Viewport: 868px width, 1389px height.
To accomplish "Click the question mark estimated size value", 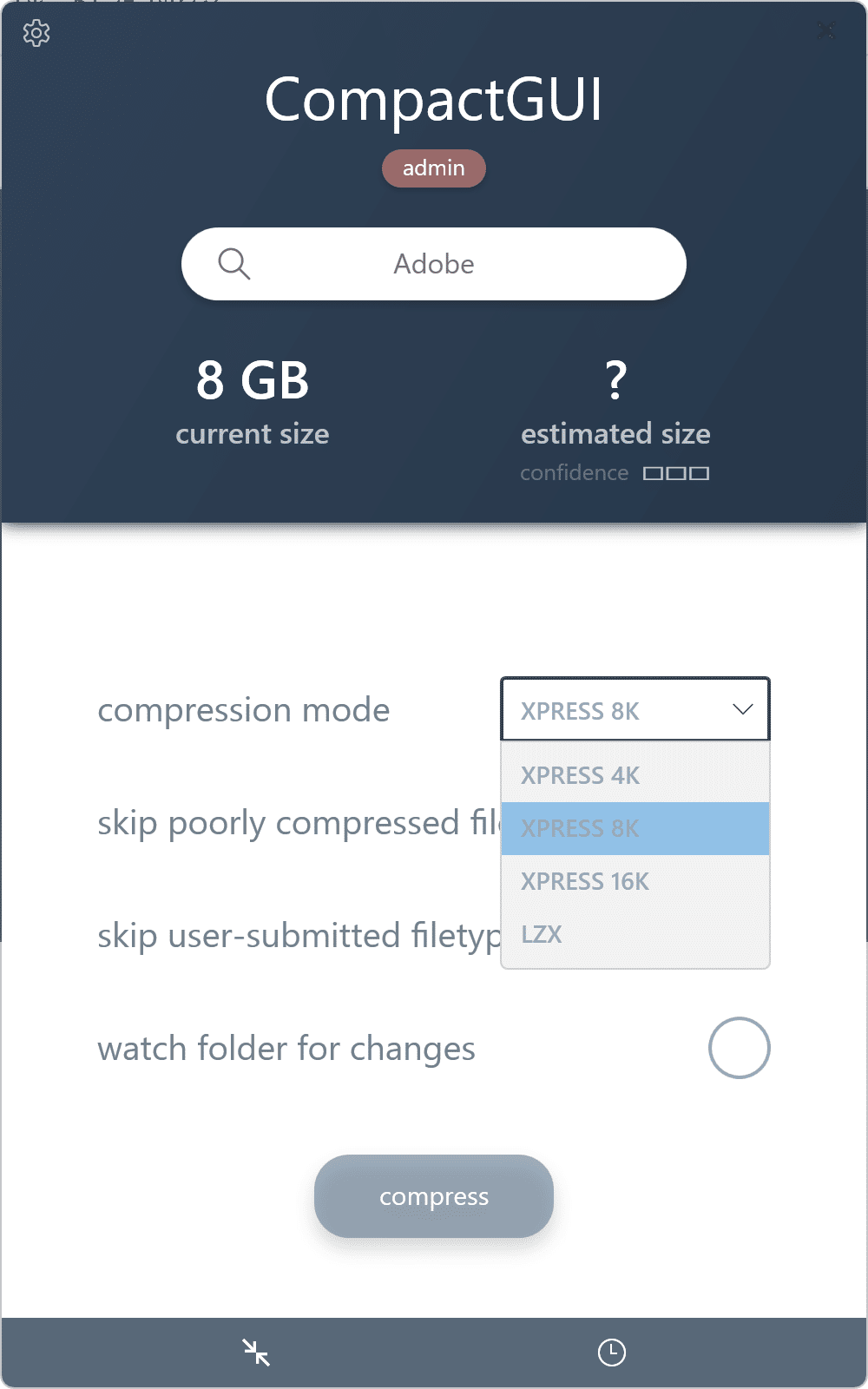I will coord(615,380).
